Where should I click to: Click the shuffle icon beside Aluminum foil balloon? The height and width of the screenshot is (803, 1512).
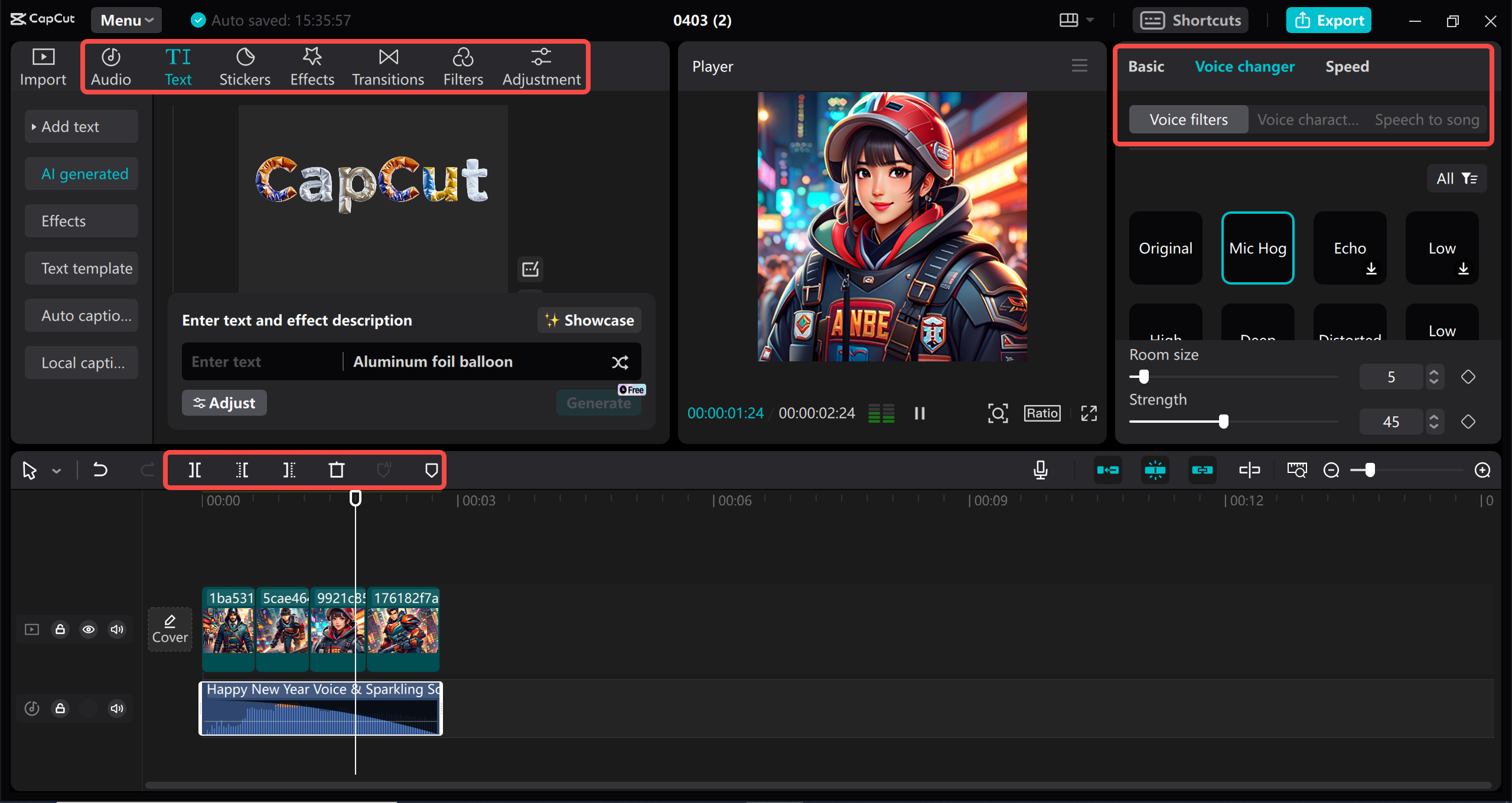tap(620, 362)
